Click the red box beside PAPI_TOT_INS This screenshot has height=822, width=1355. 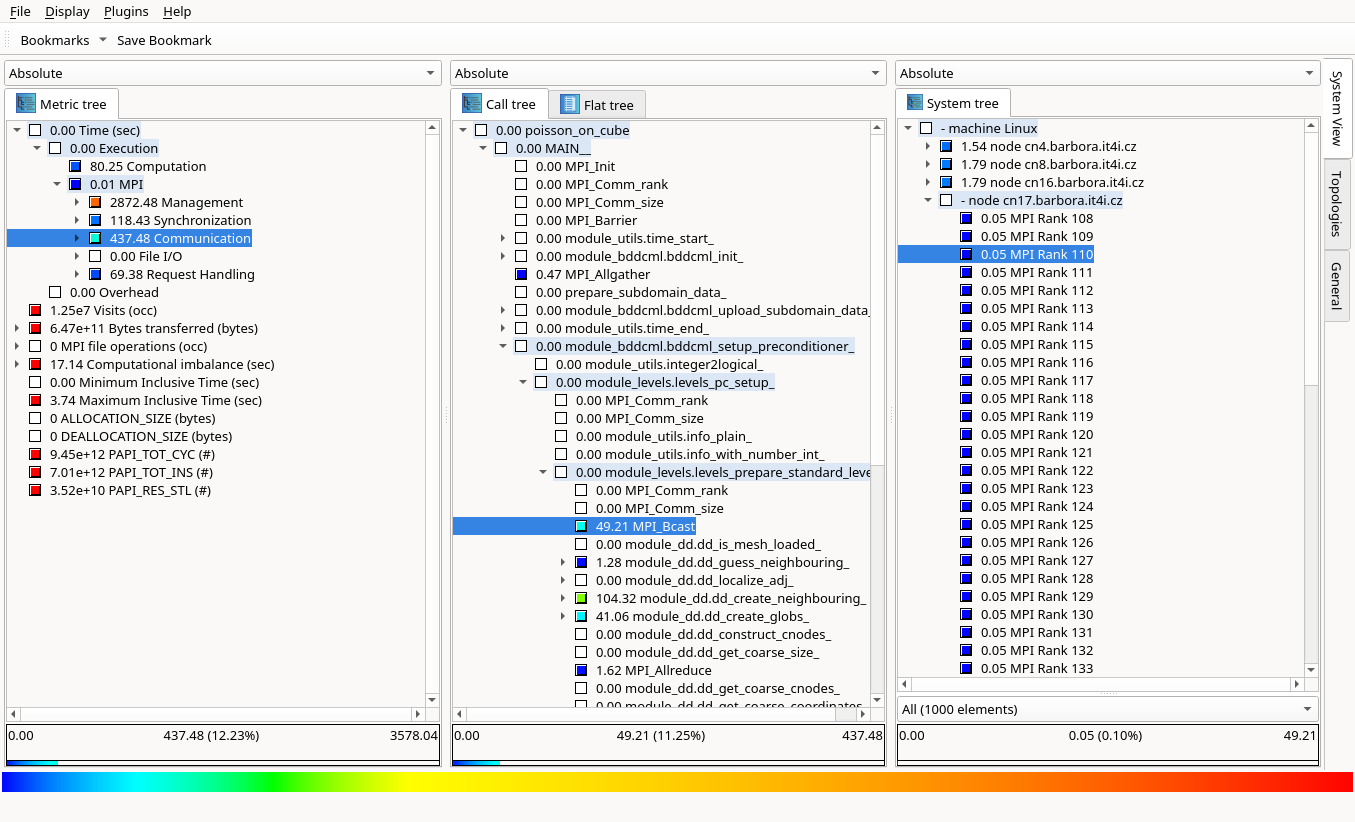tap(35, 473)
